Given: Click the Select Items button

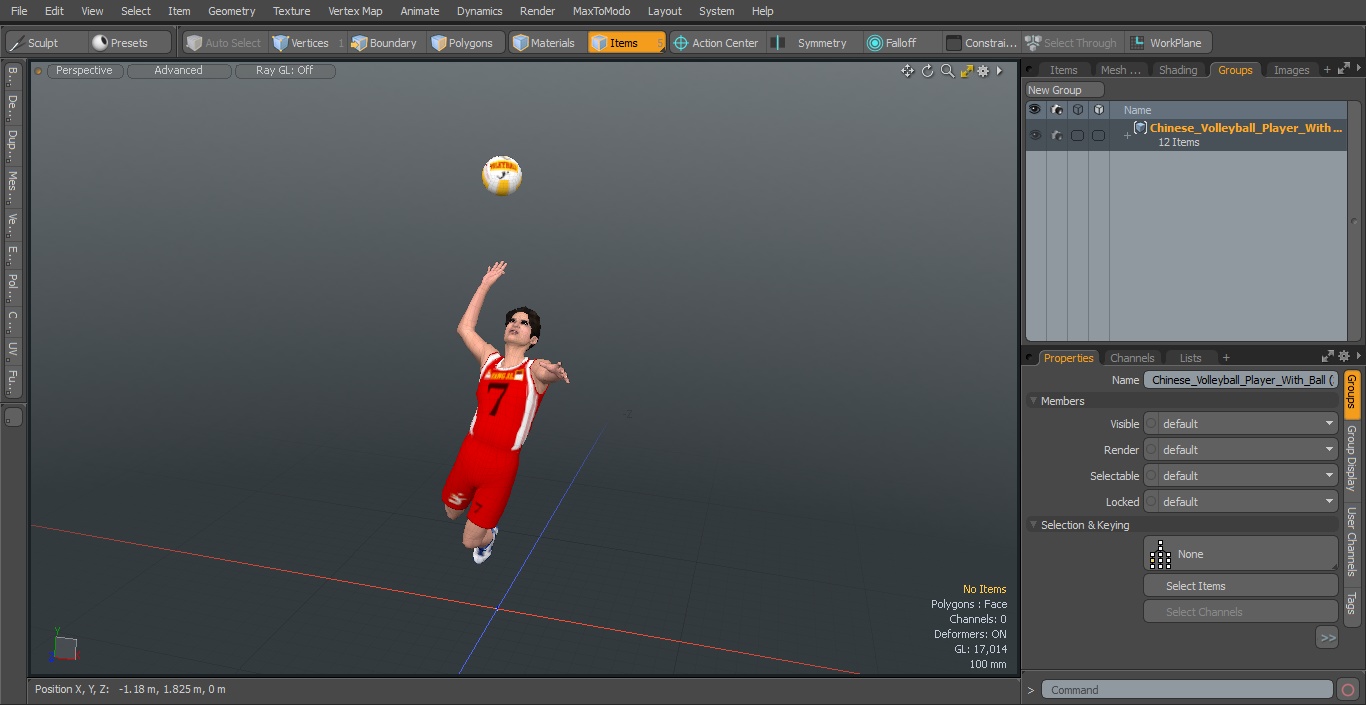Looking at the screenshot, I should [x=1241, y=586].
